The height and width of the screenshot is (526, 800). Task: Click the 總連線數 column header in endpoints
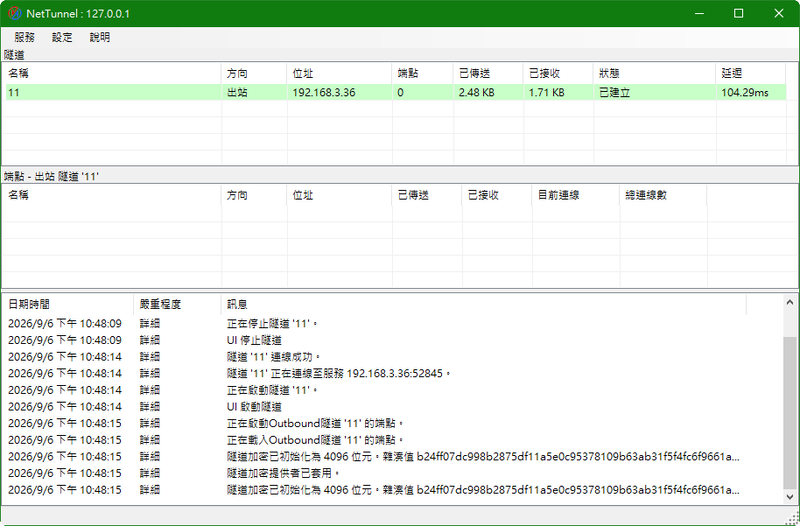pos(664,195)
